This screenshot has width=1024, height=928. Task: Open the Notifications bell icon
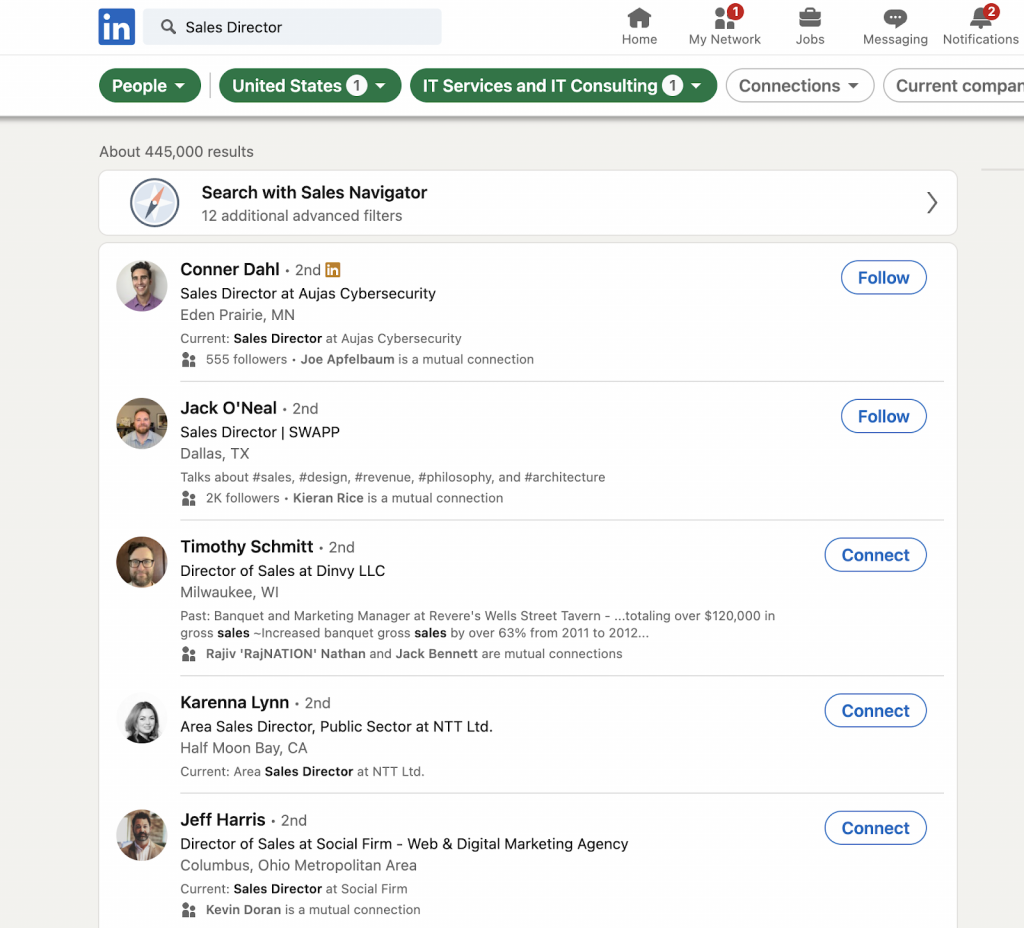point(980,18)
